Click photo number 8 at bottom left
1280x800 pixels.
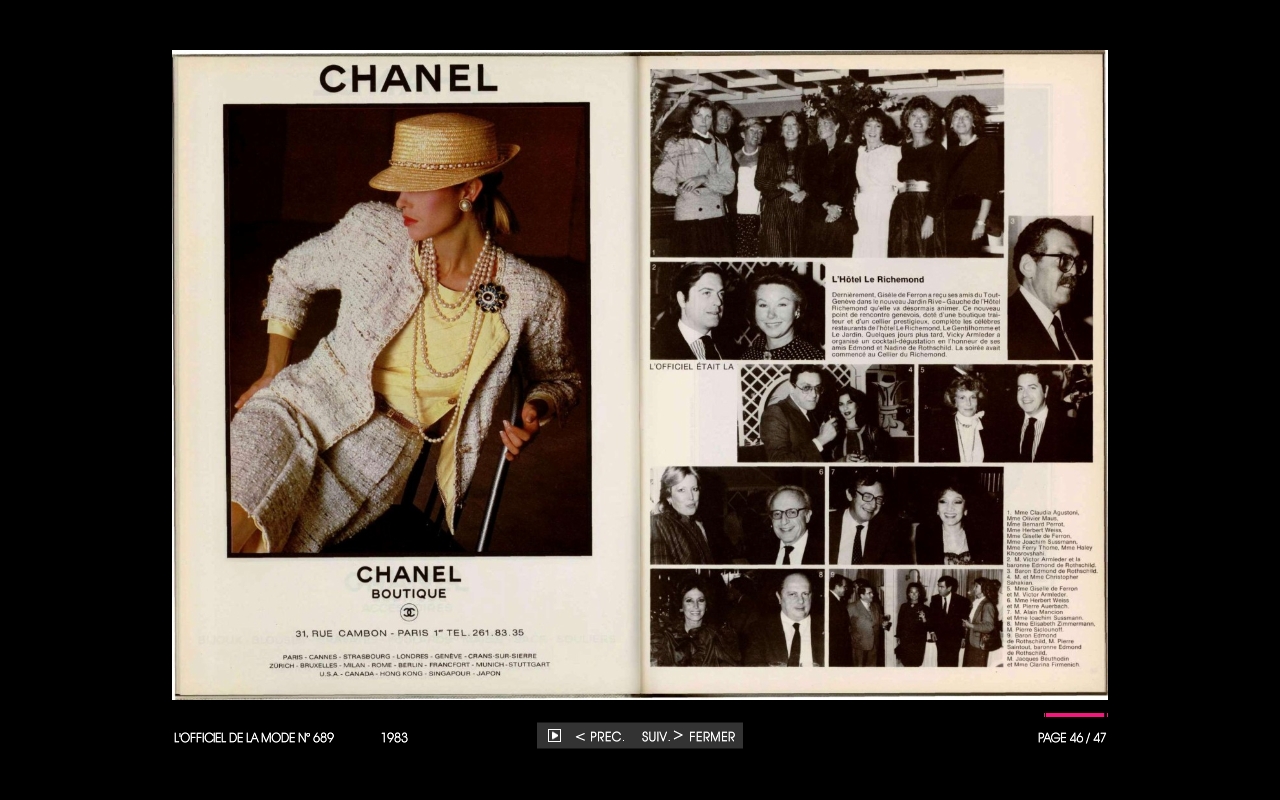(x=737, y=617)
